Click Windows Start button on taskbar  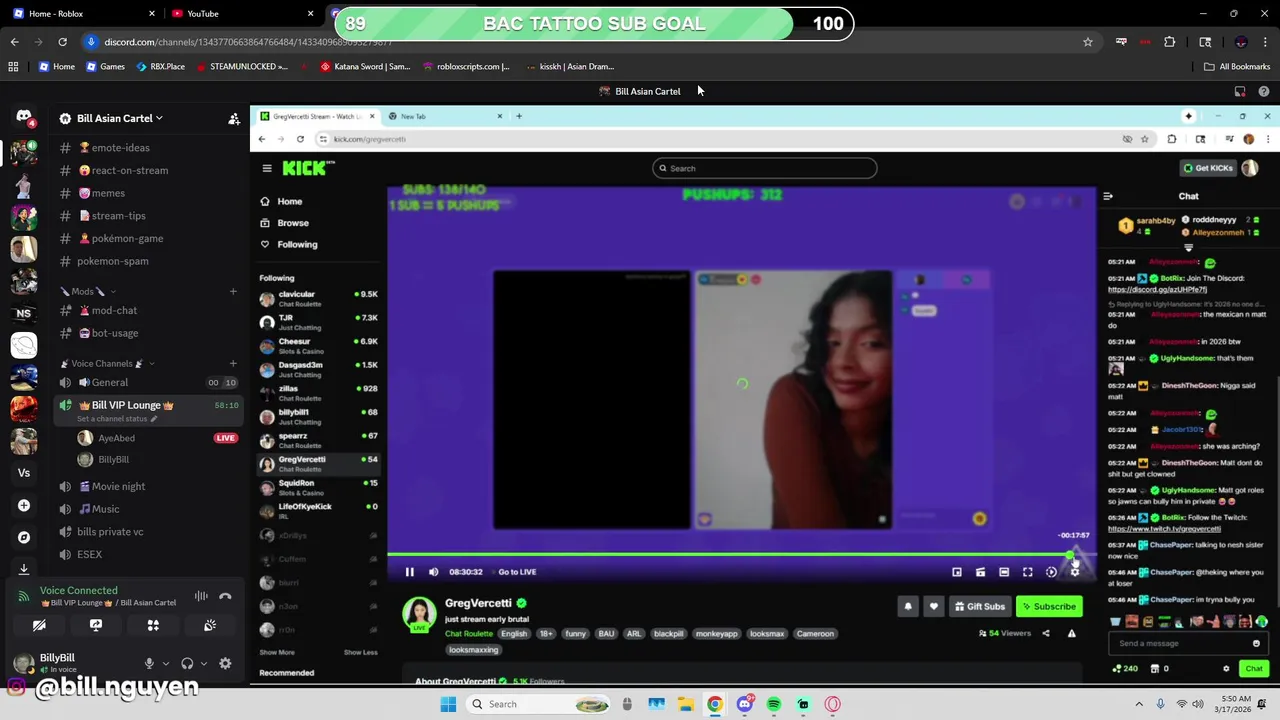pyautogui.click(x=448, y=704)
